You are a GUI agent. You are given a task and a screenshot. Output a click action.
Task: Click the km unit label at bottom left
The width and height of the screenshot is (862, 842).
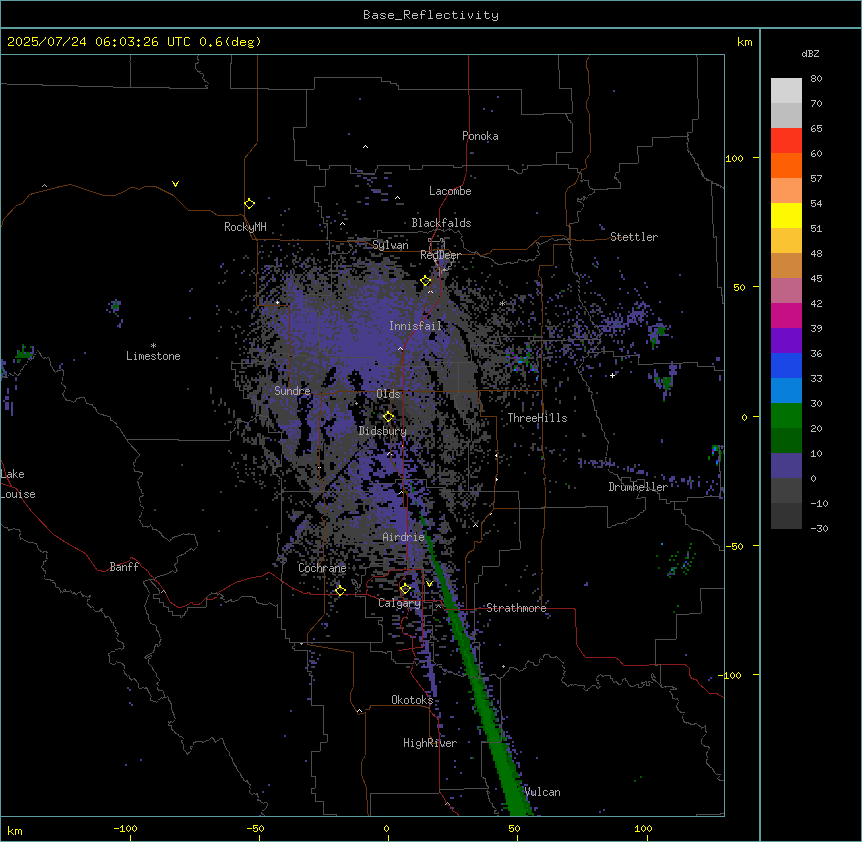(15, 830)
